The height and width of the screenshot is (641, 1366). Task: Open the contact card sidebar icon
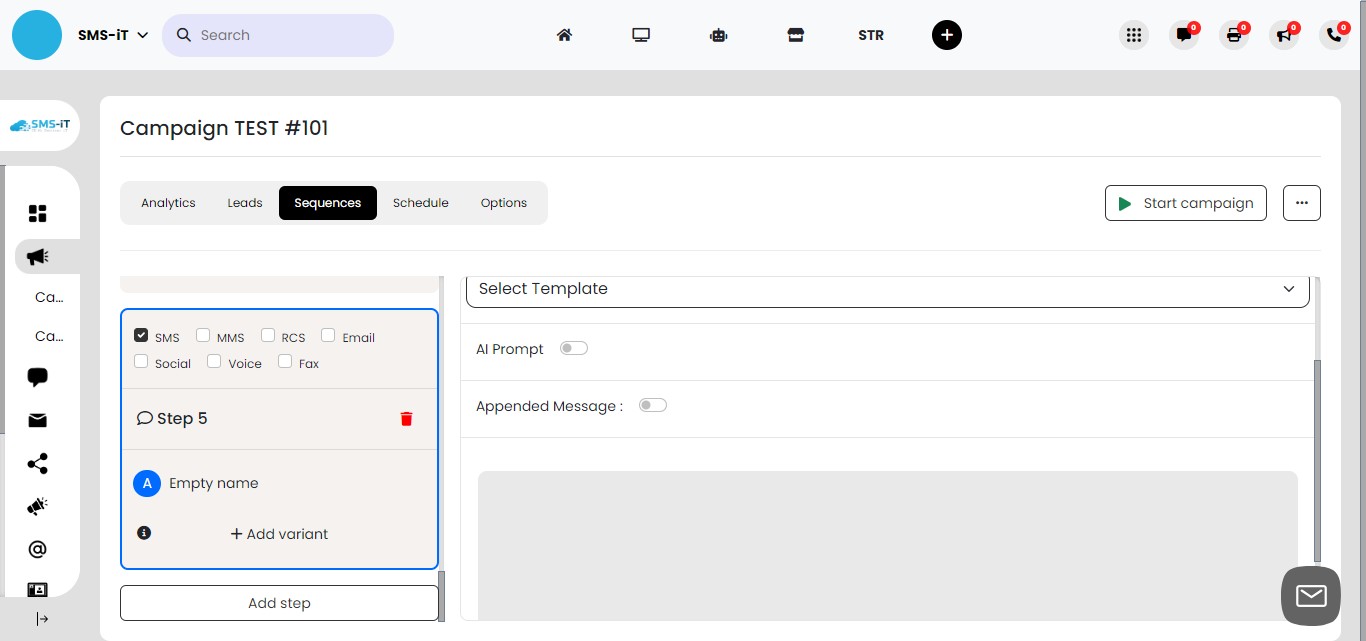(x=38, y=589)
